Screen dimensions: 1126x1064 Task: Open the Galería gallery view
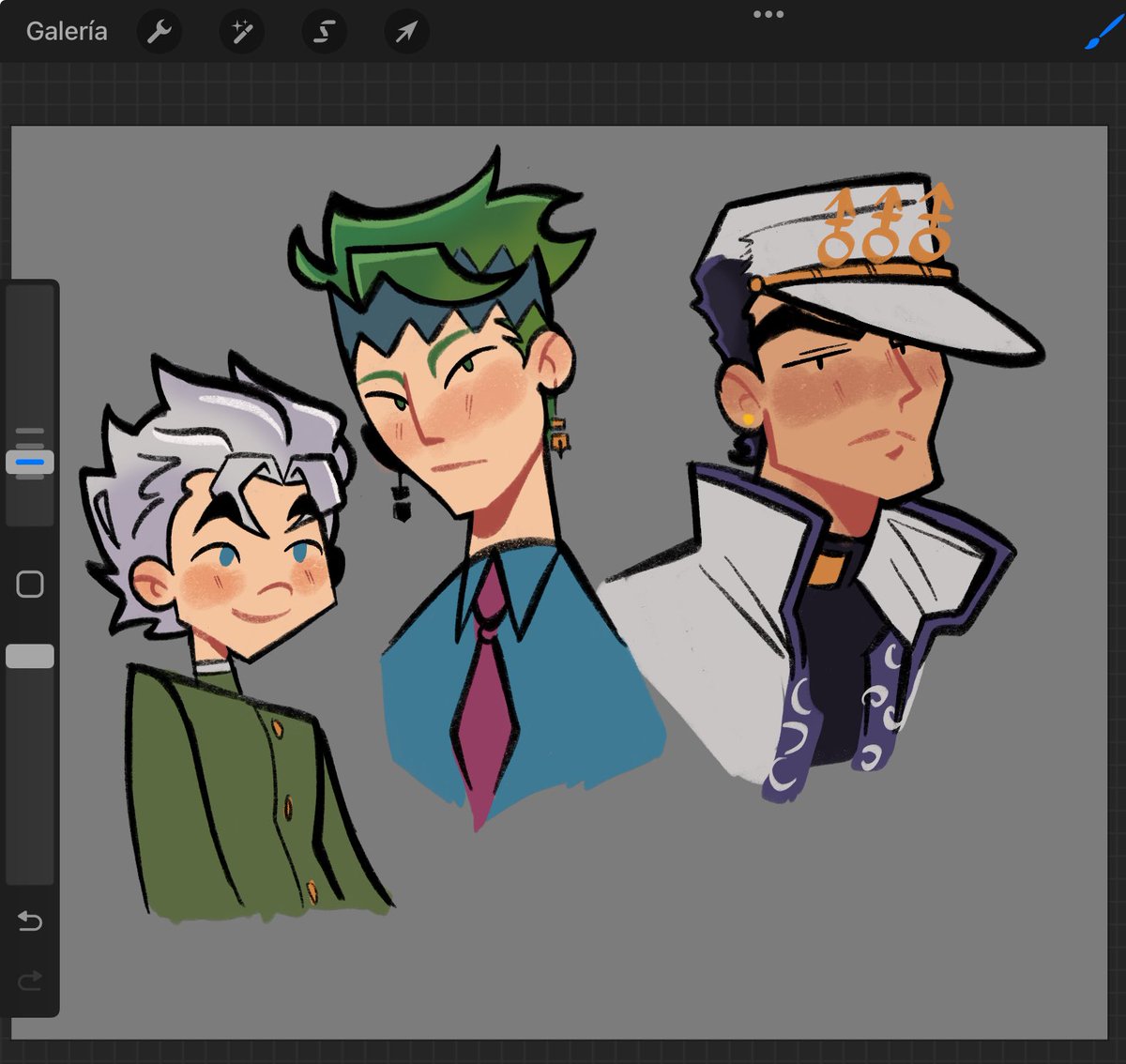click(x=67, y=31)
